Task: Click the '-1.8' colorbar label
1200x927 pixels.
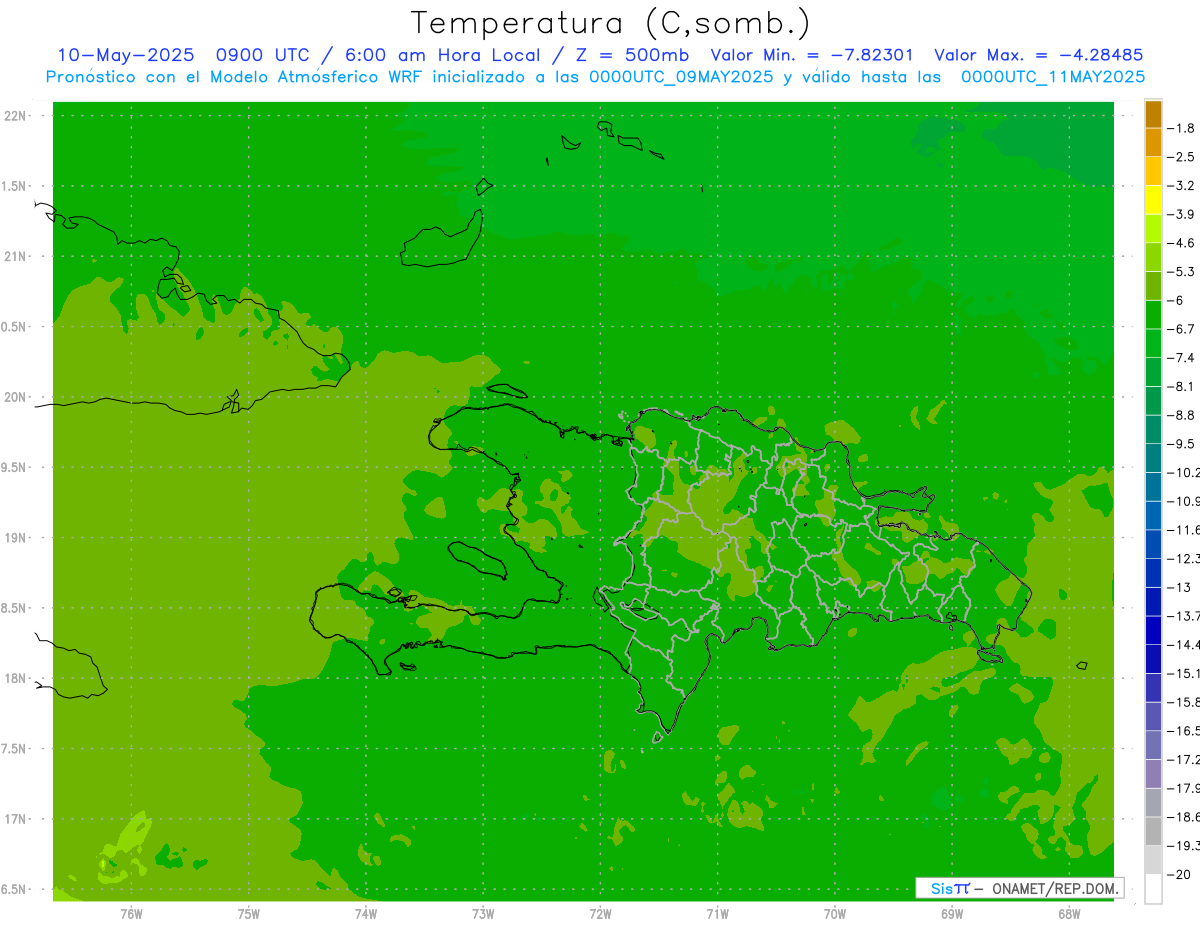Action: pyautogui.click(x=1181, y=128)
